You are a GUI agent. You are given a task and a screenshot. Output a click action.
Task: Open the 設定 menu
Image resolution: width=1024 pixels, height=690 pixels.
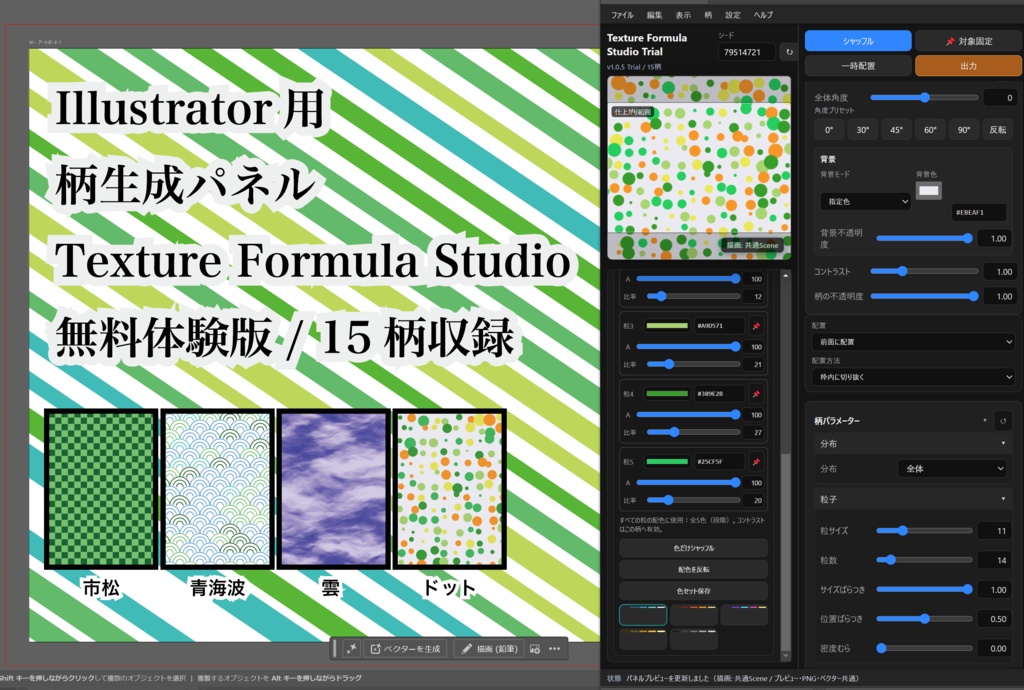[733, 14]
